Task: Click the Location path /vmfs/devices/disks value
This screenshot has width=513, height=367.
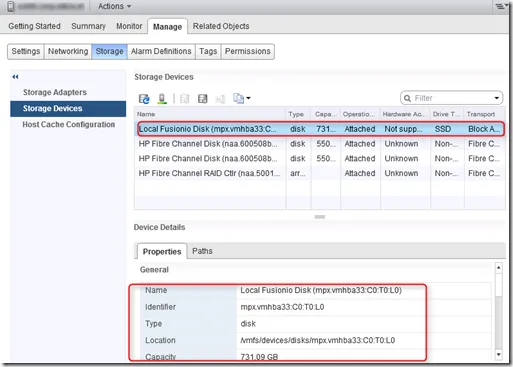Action: click(x=318, y=340)
